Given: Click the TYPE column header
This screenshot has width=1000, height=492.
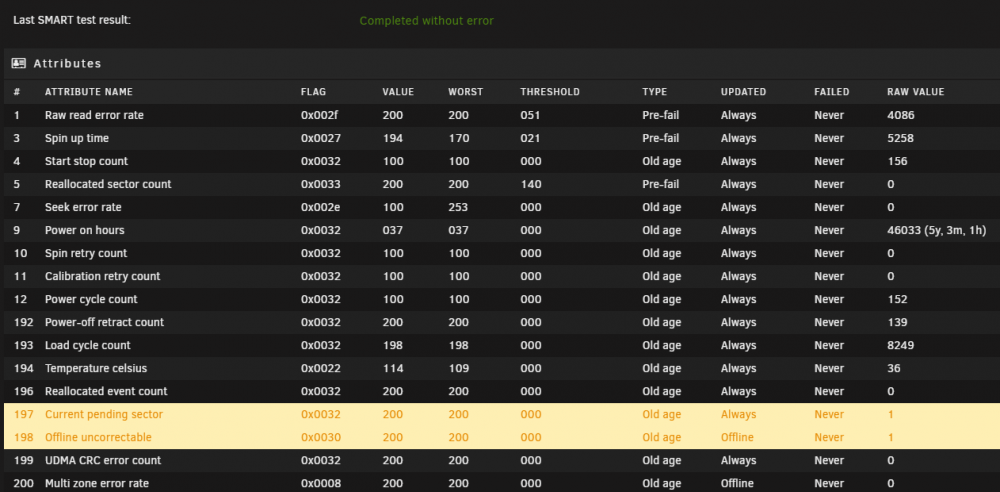Looking at the screenshot, I should [654, 92].
